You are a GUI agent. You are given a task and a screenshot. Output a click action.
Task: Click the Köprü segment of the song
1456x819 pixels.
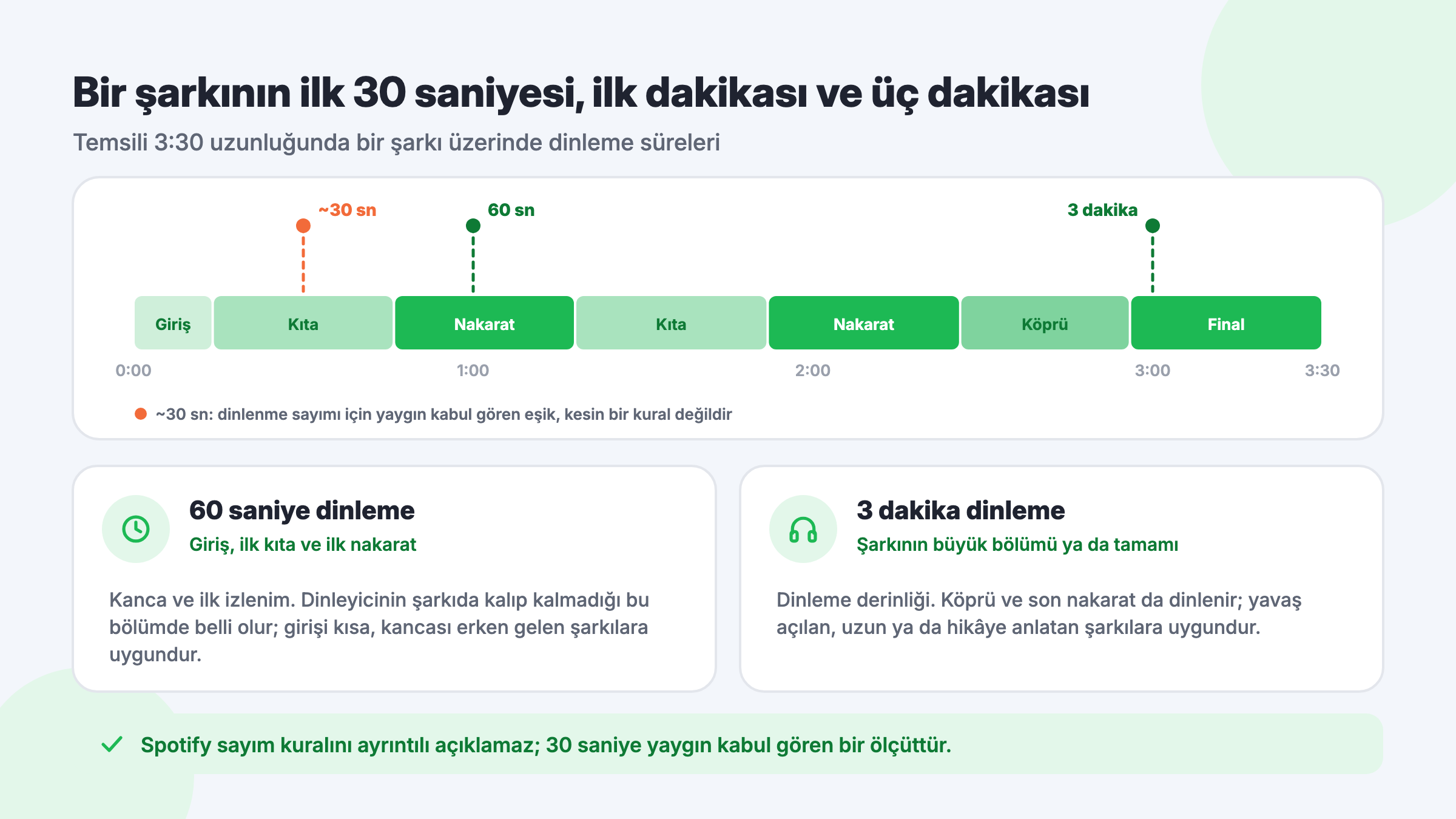1045,323
